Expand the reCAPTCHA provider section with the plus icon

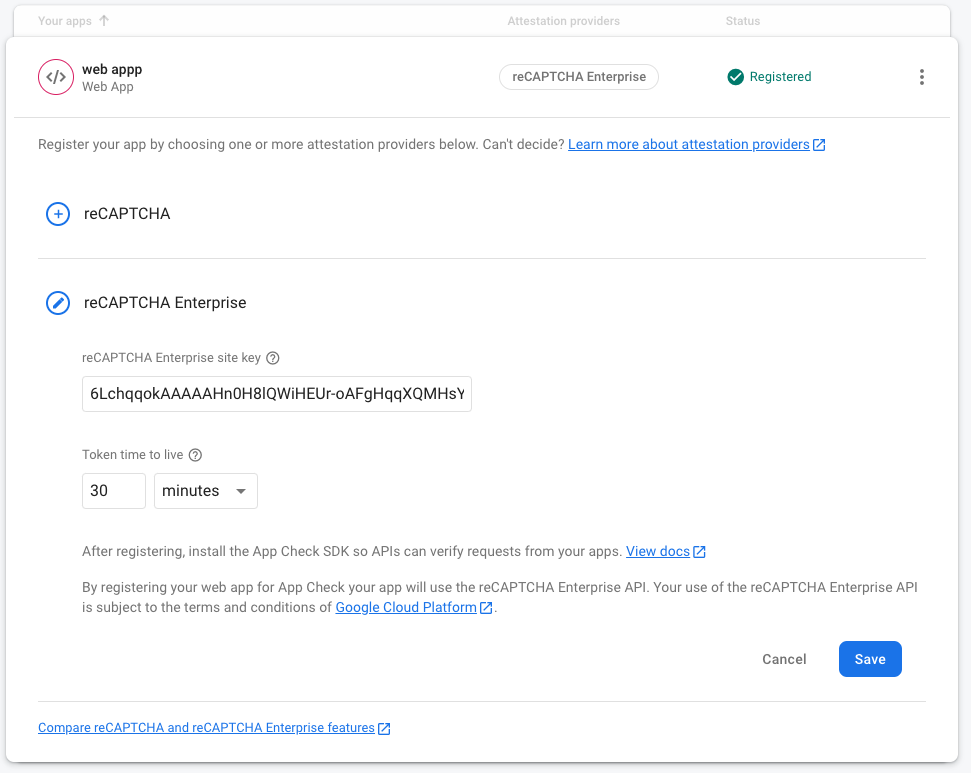click(57, 214)
